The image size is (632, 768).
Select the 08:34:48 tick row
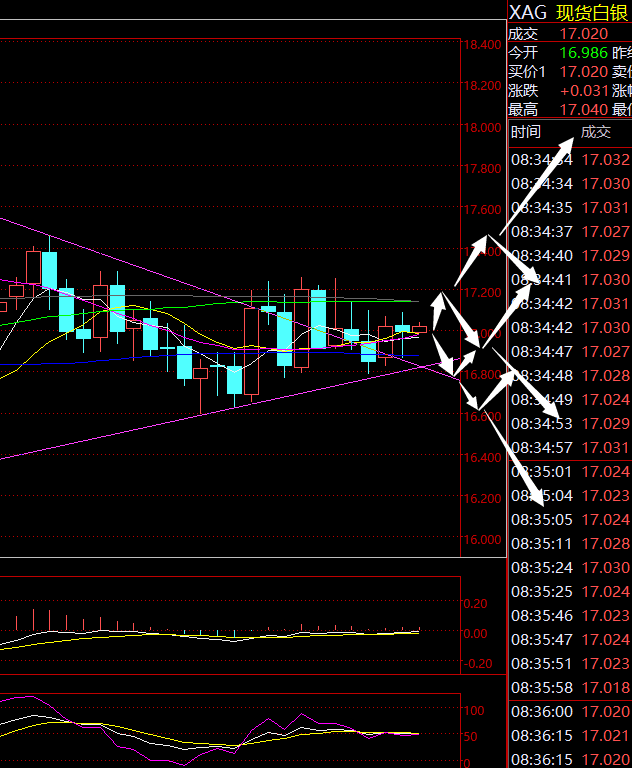click(570, 376)
